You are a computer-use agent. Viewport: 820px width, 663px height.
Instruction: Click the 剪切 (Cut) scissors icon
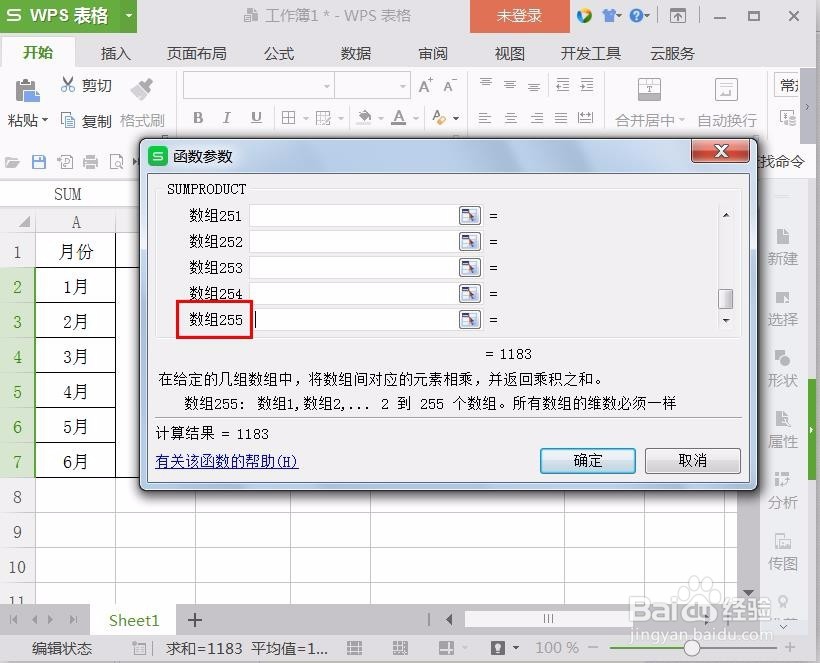coord(67,85)
